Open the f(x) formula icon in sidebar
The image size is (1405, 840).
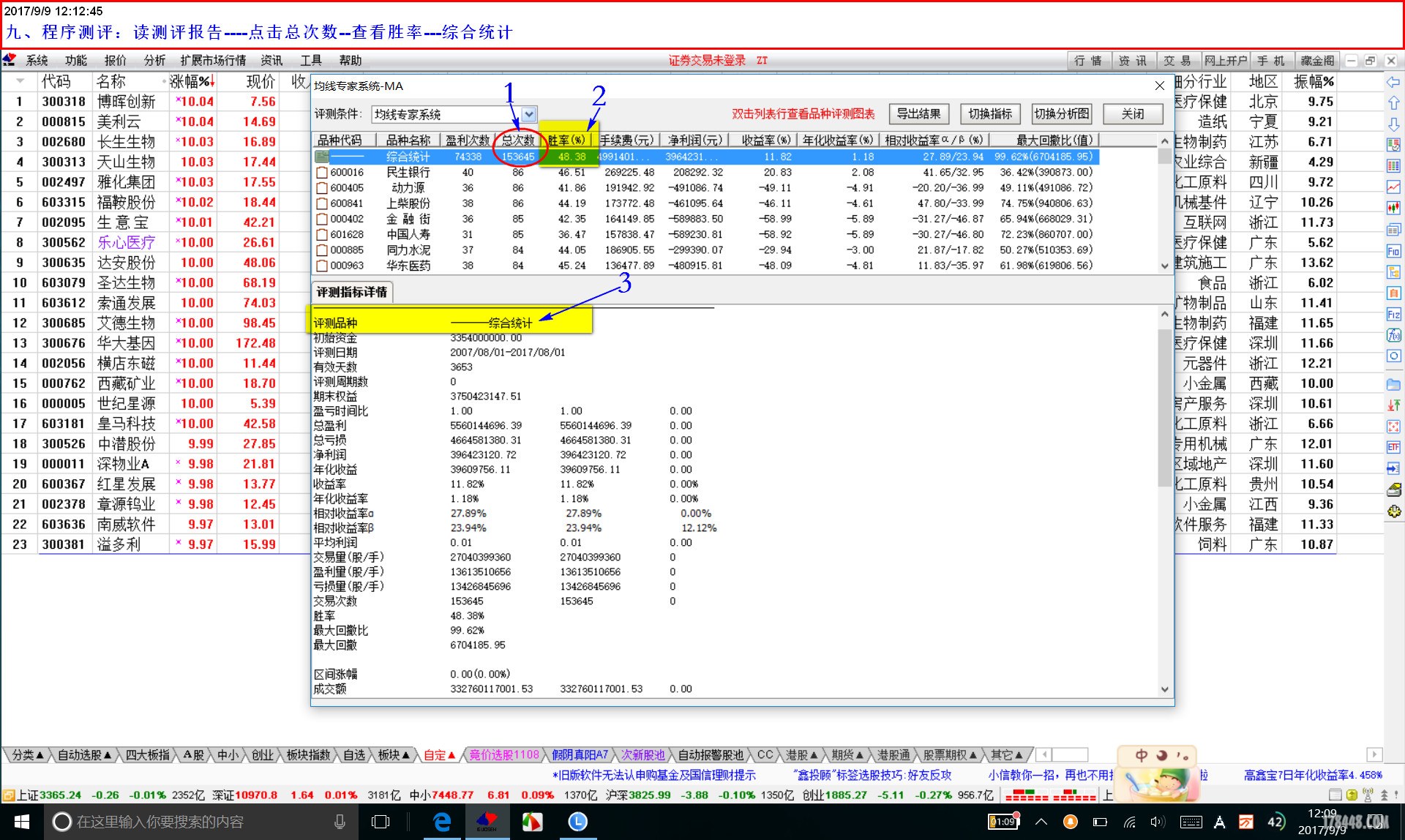point(1393,335)
